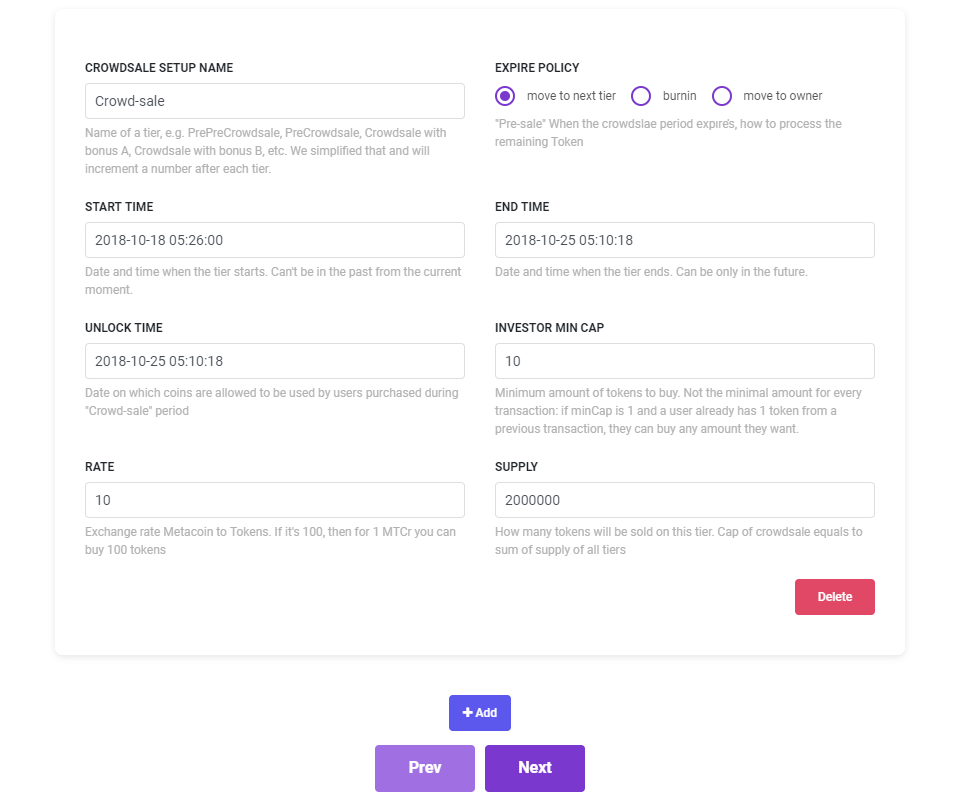The image size is (960, 807).
Task: Click the Crowdsale Setup Name field
Action: (x=275, y=101)
